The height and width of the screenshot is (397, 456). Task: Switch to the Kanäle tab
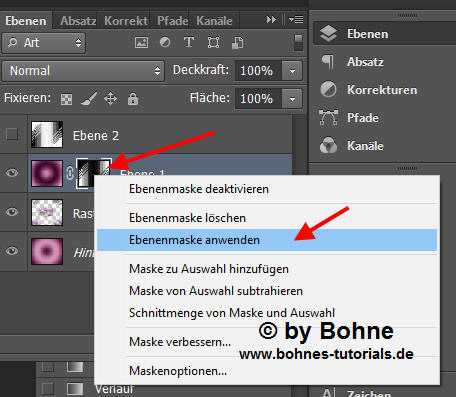214,21
